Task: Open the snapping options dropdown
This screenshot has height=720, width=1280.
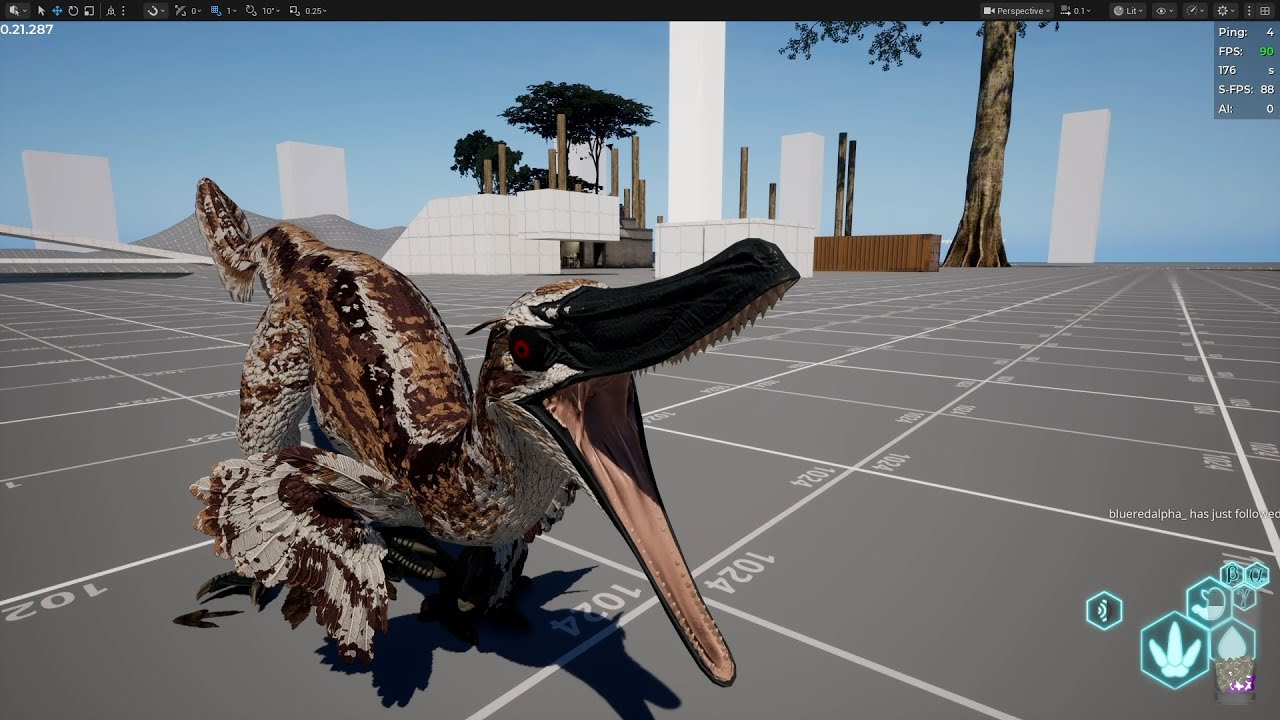Action: click(154, 10)
